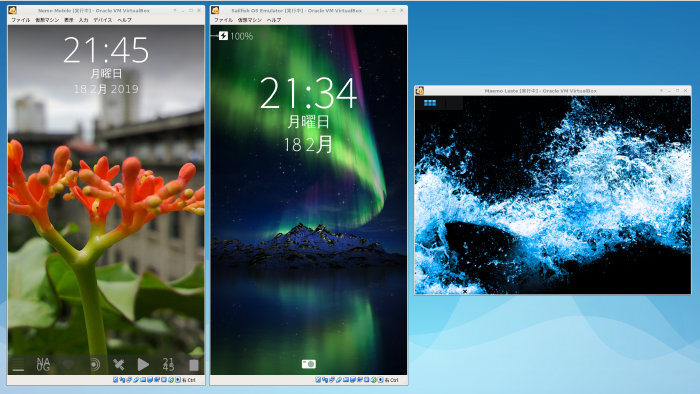Click the 21:34 clock on Sailfish lock screen

[308, 93]
